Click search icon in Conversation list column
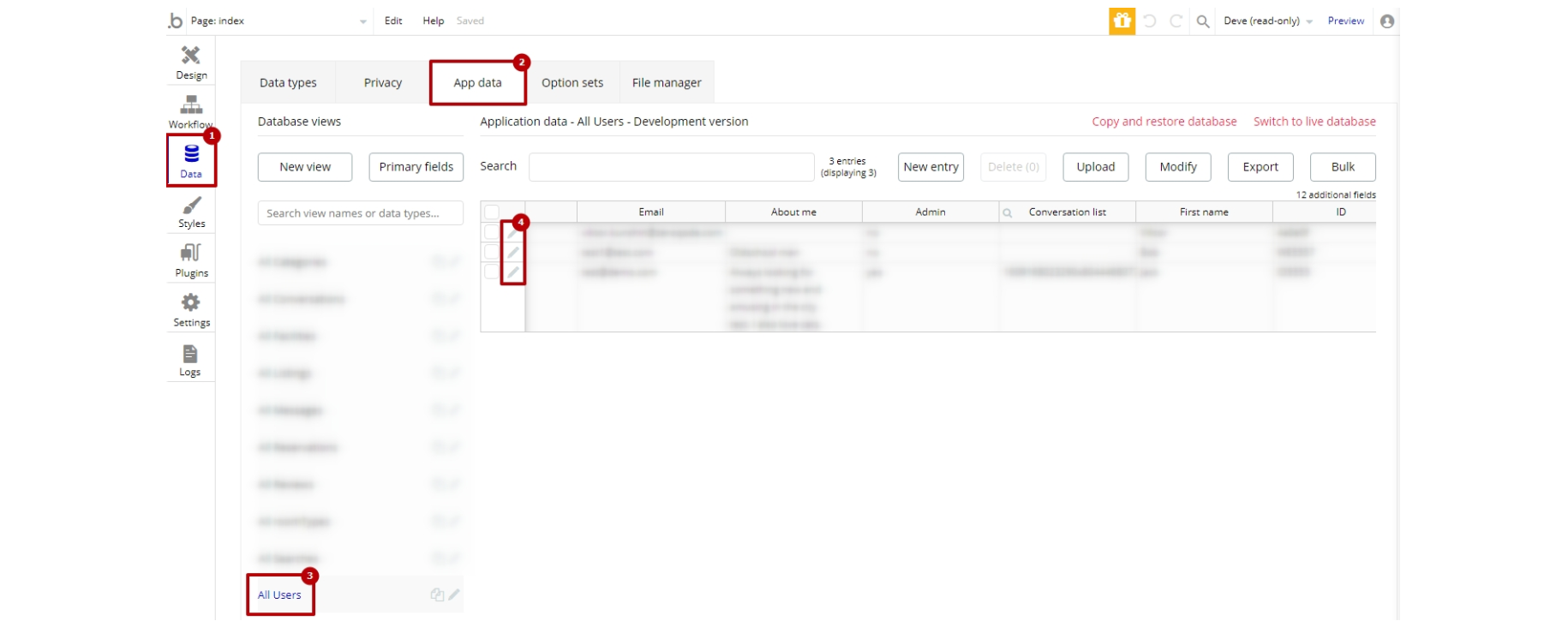1568x627 pixels. [x=1008, y=212]
